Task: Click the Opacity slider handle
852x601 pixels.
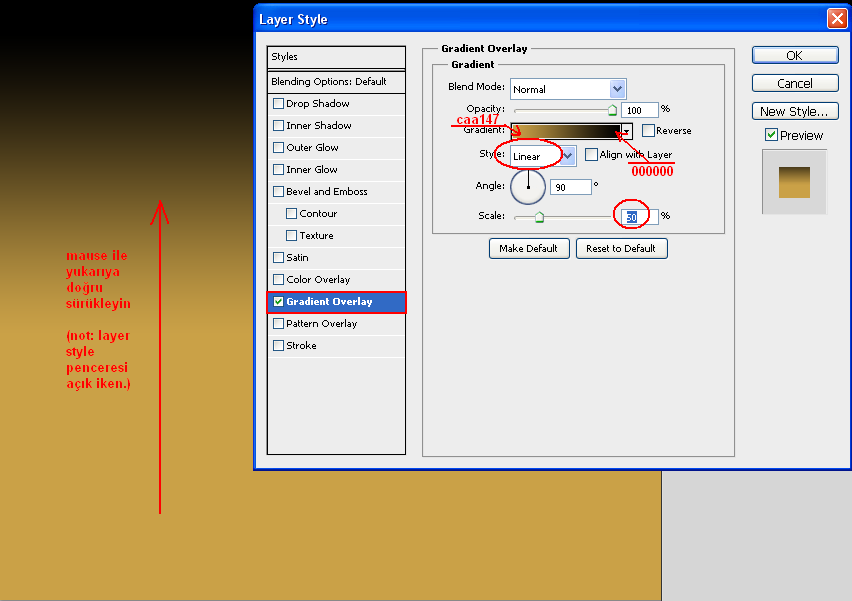Action: click(x=612, y=110)
